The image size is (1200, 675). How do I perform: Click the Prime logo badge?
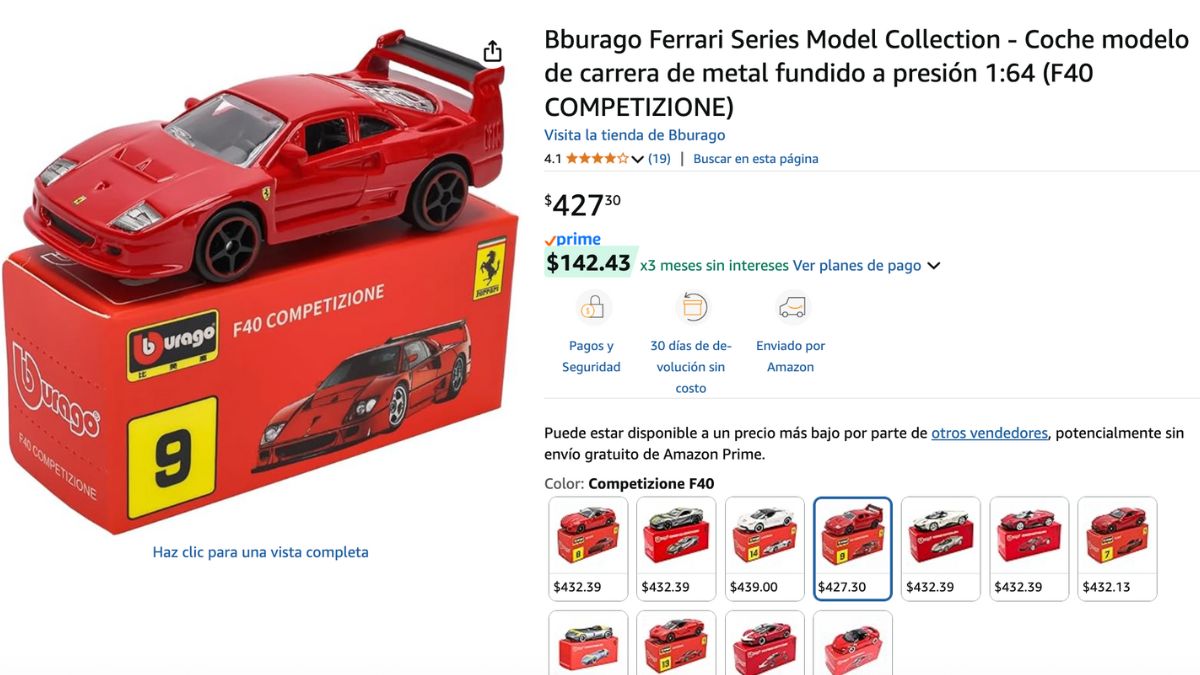(572, 239)
